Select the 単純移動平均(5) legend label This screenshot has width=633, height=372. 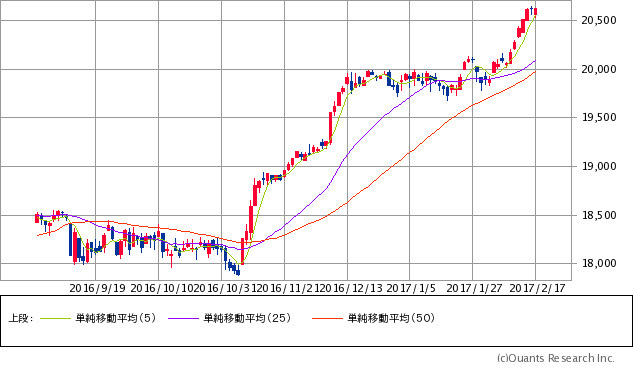click(x=116, y=318)
